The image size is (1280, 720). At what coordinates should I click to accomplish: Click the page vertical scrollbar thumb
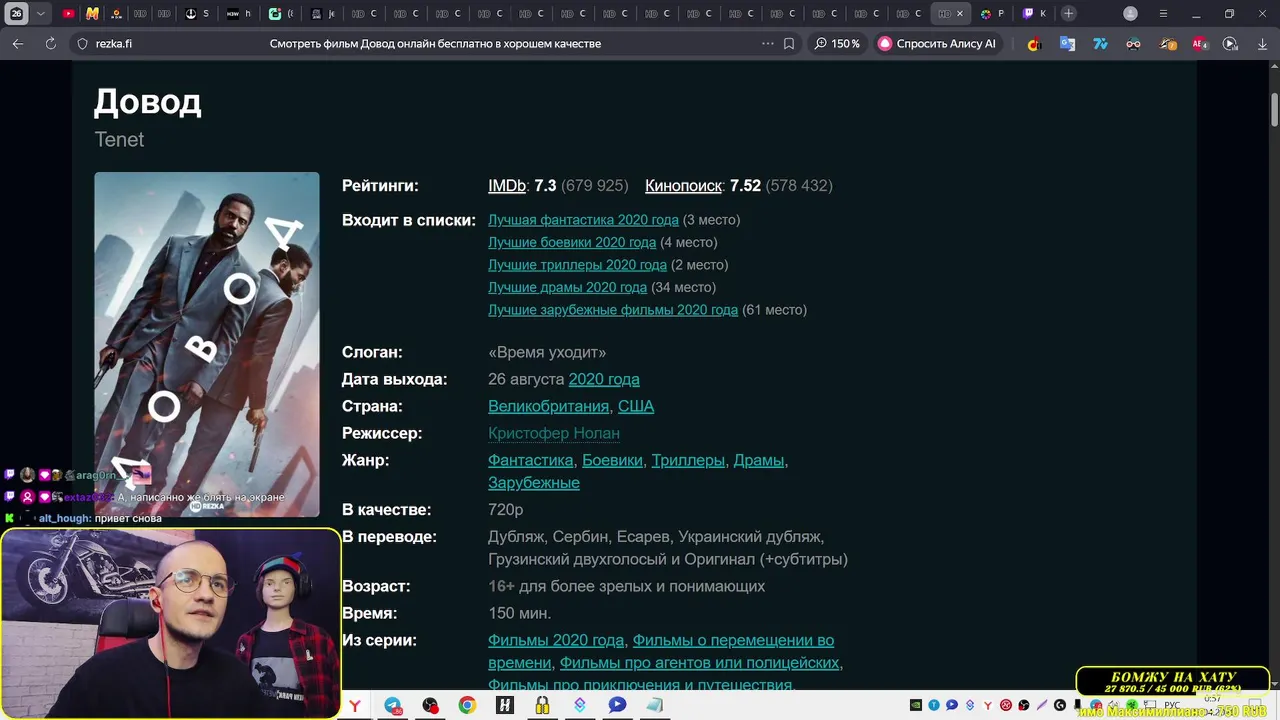tap(1275, 109)
